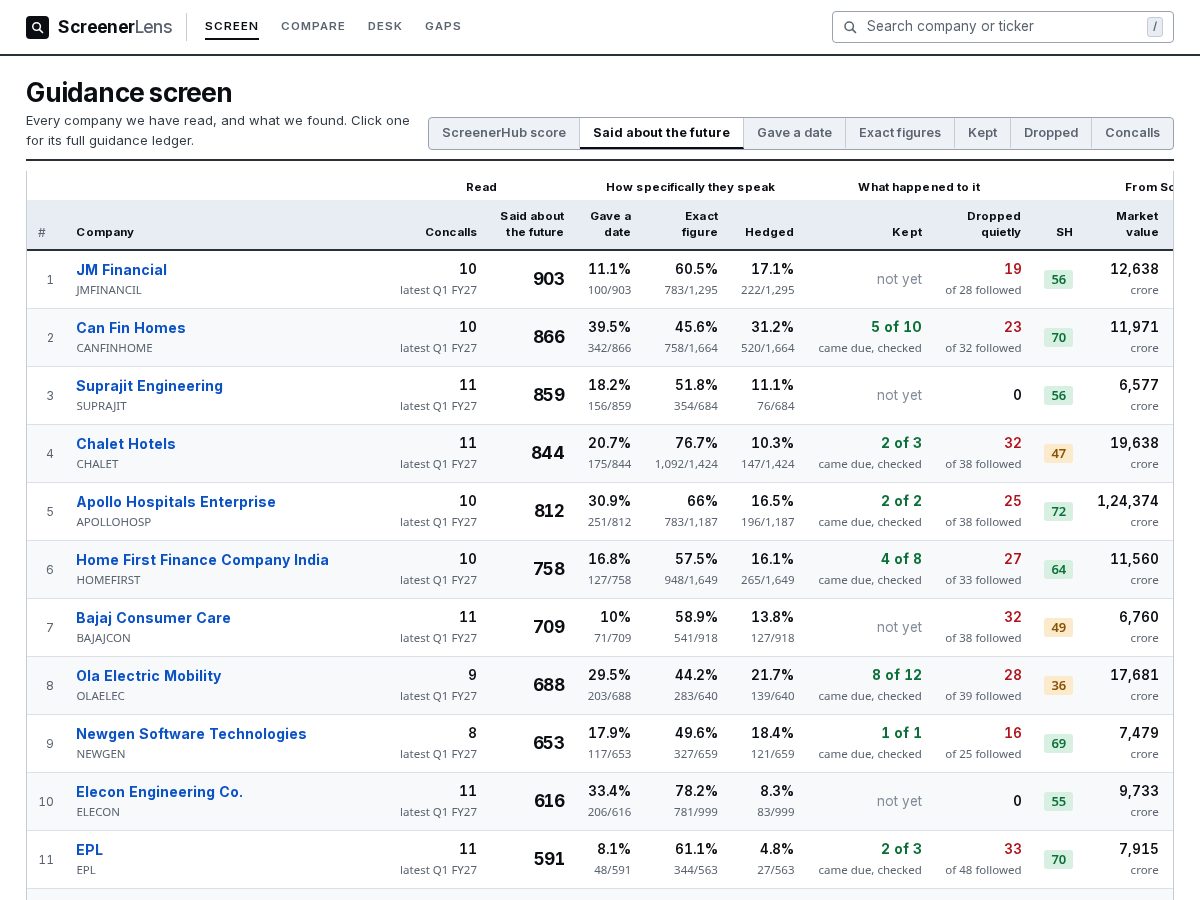Go to the Desk nav tab
Viewport: 1200px width, 900px height.
click(385, 26)
